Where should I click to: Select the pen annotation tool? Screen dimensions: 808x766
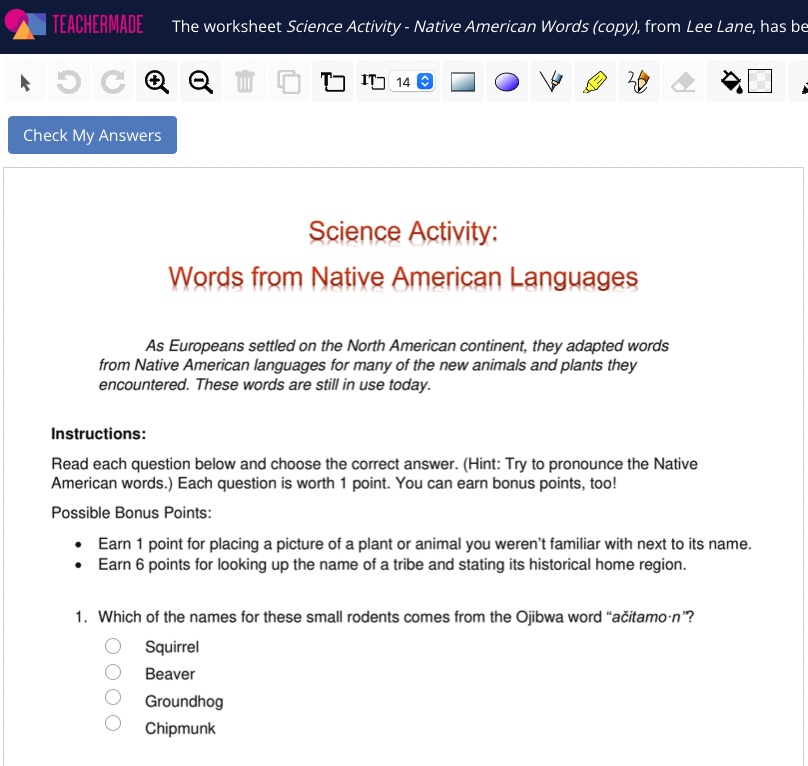click(551, 81)
